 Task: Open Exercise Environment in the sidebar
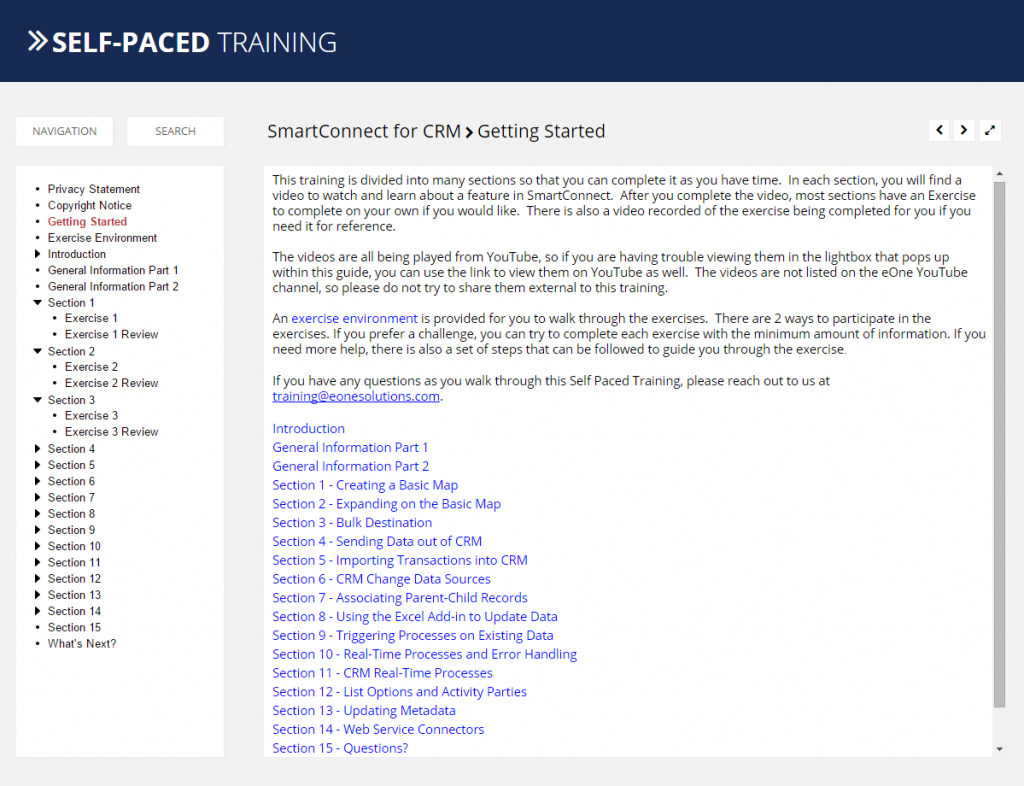click(x=102, y=238)
